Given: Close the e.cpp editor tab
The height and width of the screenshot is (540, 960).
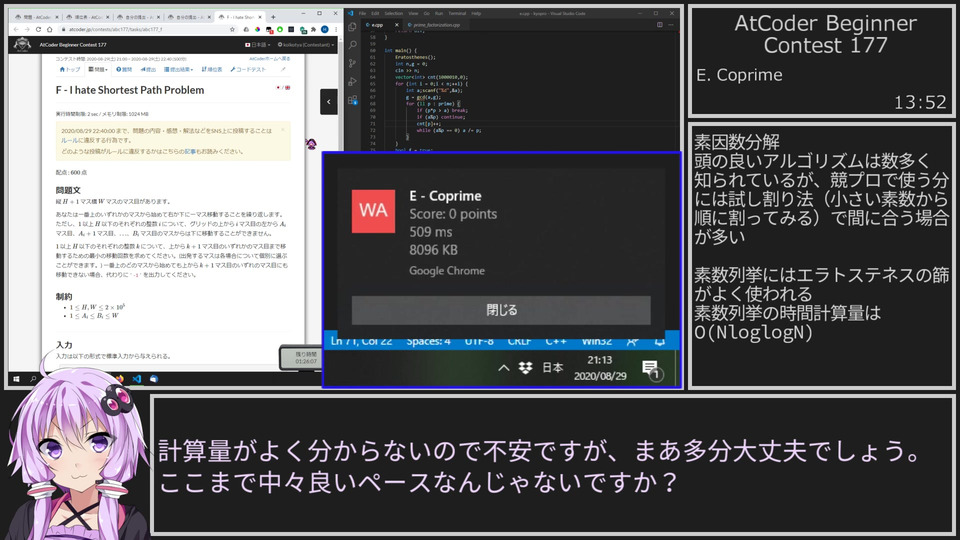Looking at the screenshot, I should pos(397,25).
